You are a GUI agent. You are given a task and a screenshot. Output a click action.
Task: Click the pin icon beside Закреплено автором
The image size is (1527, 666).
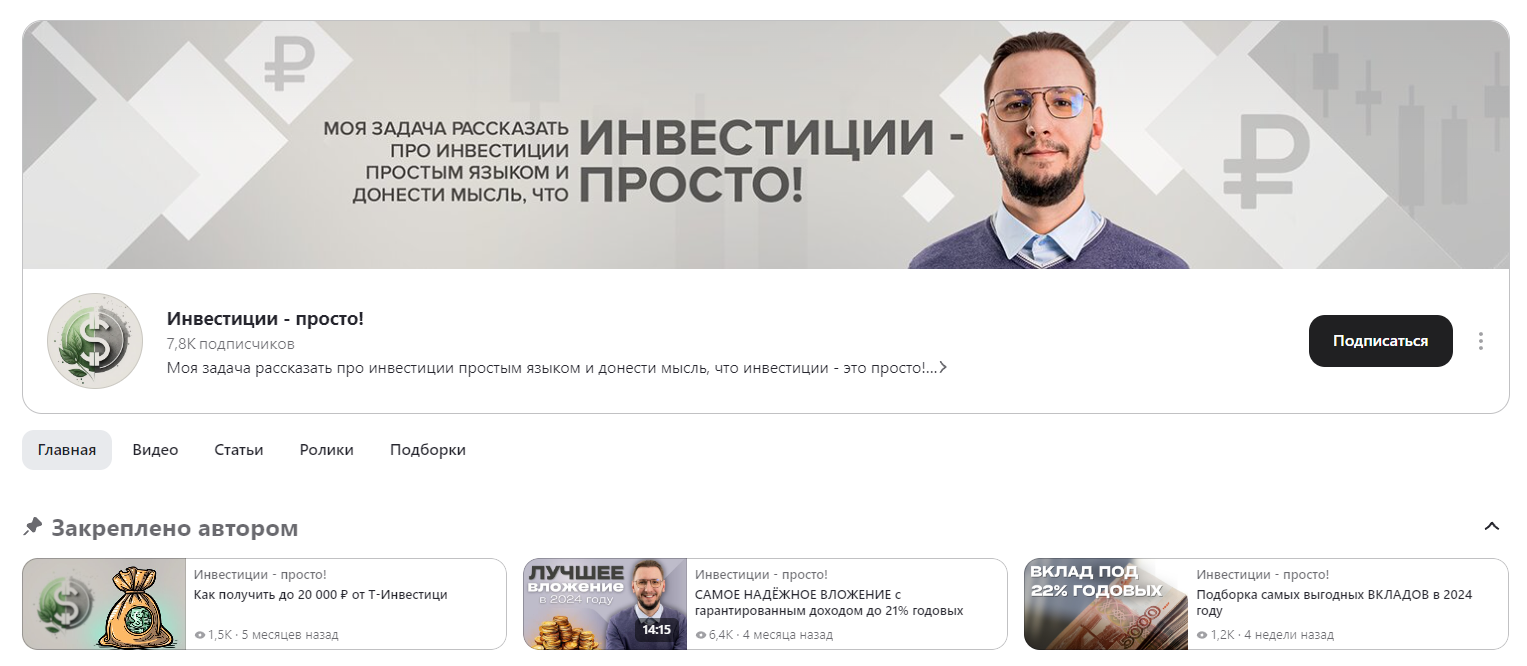coord(33,526)
